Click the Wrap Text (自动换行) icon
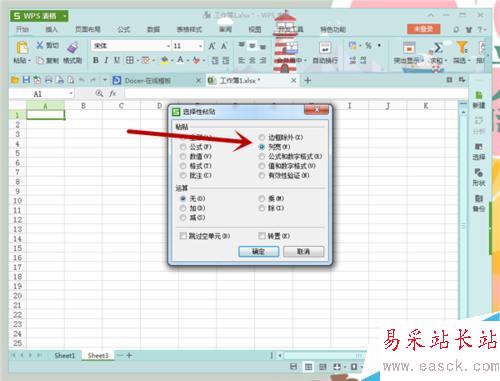Screen dimensions: 500x381 (325, 47)
